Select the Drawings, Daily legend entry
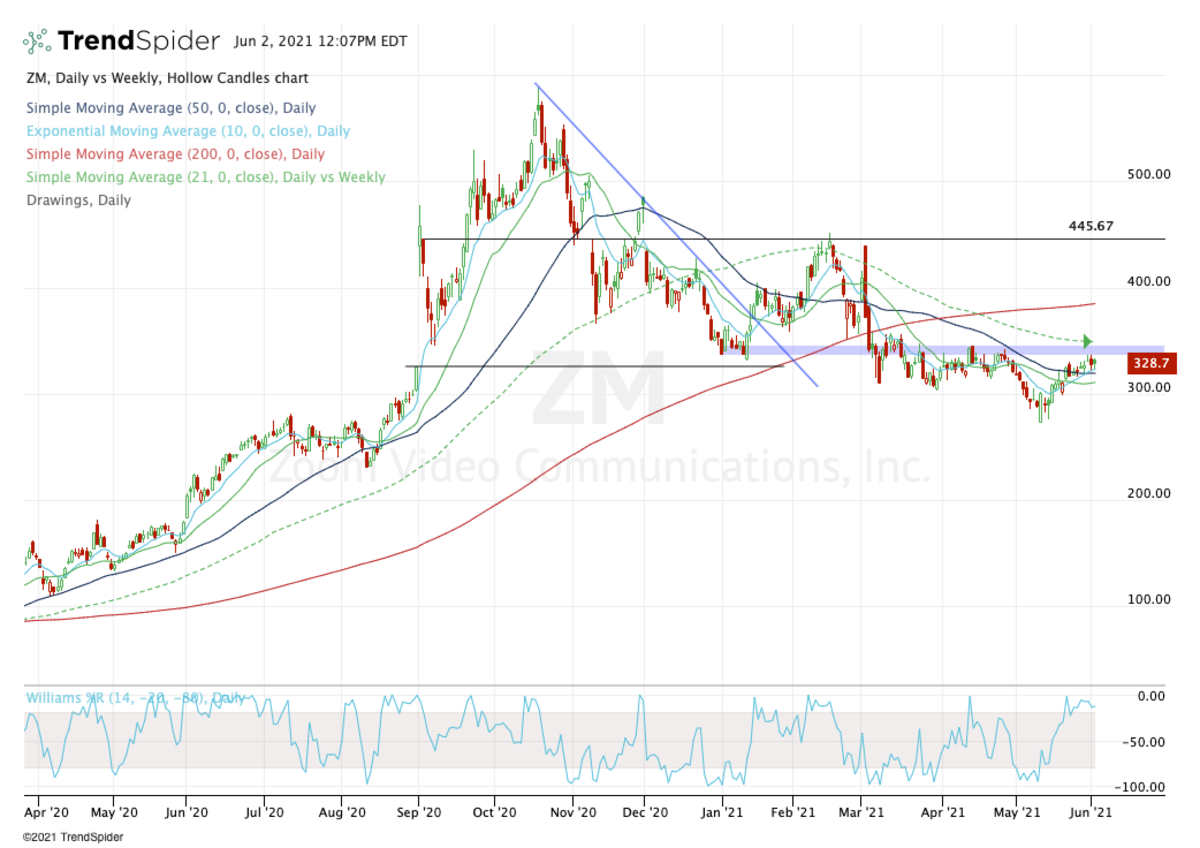 (78, 200)
